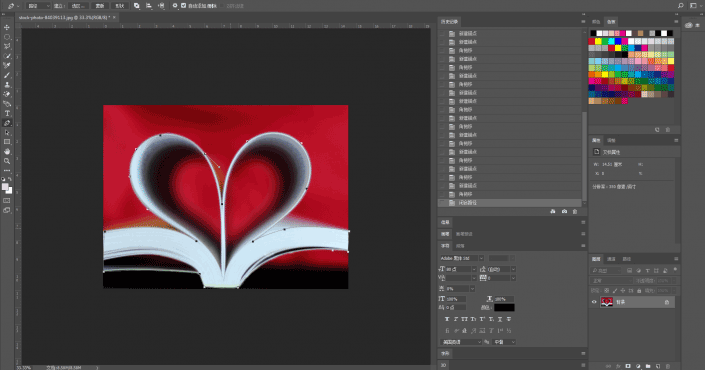The width and height of the screenshot is (705, 370).
Task: Select the Rectangle shape tool
Action: (x=7, y=142)
